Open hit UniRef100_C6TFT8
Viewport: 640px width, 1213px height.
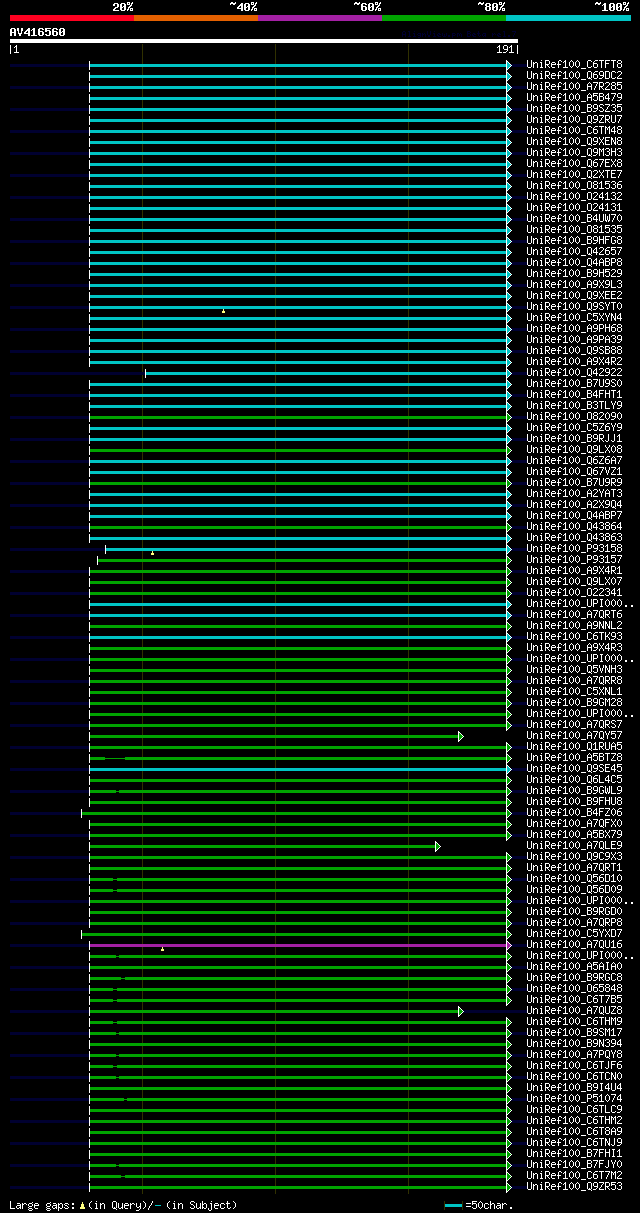(x=574, y=64)
